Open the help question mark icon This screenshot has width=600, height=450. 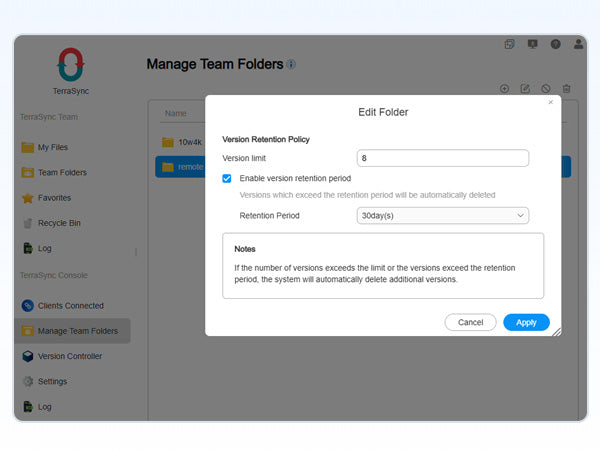click(555, 45)
